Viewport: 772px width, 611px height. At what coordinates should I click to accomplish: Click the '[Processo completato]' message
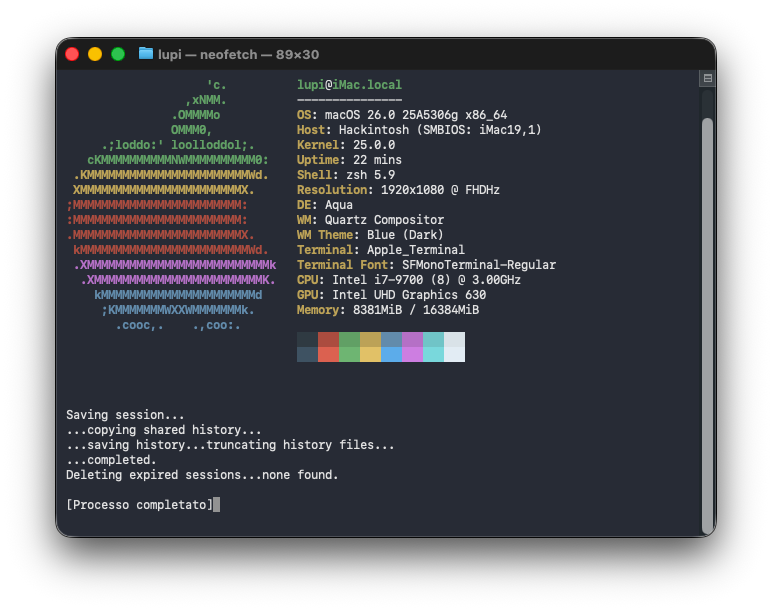click(139, 505)
